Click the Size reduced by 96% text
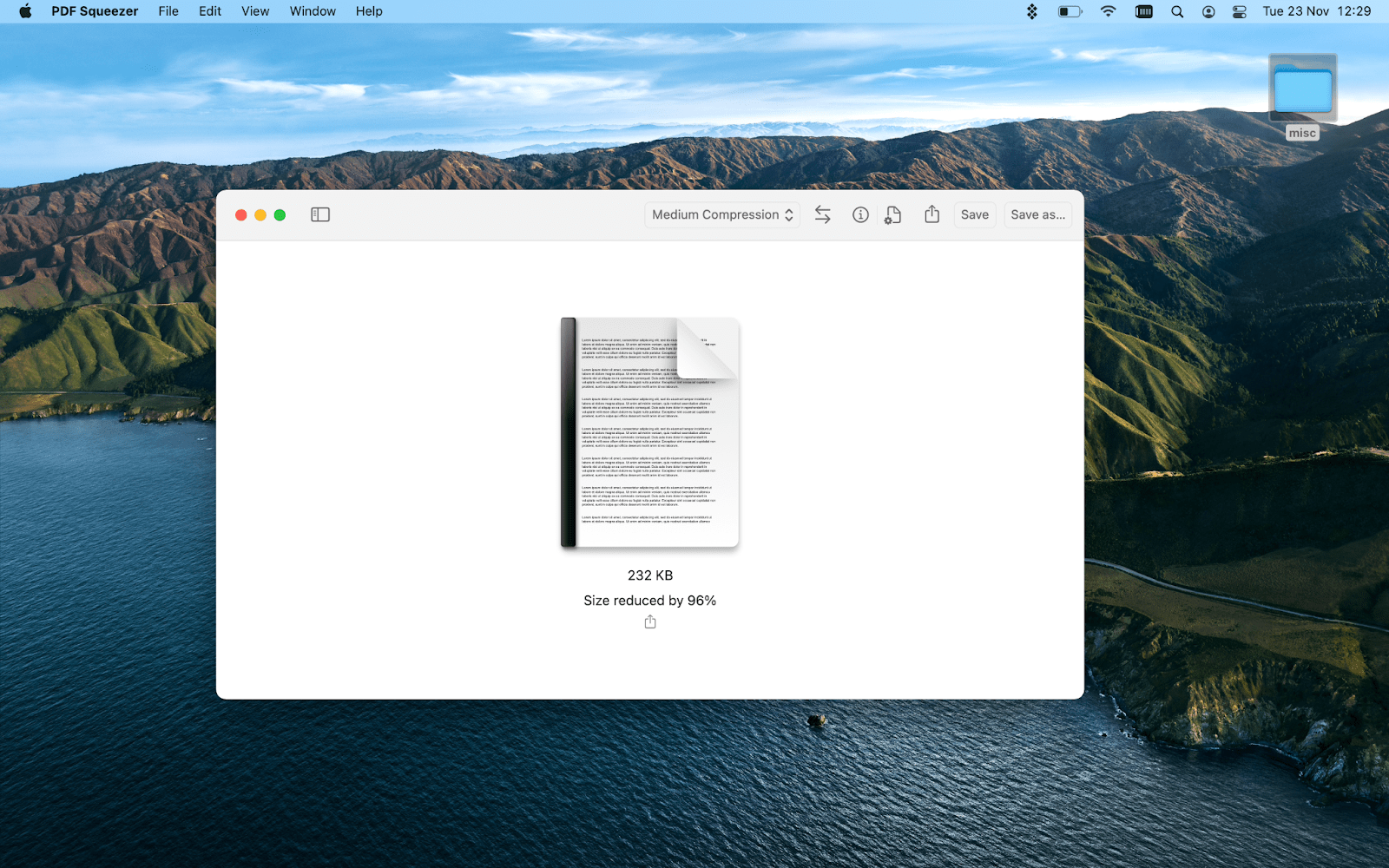This screenshot has height=868, width=1389. [649, 601]
